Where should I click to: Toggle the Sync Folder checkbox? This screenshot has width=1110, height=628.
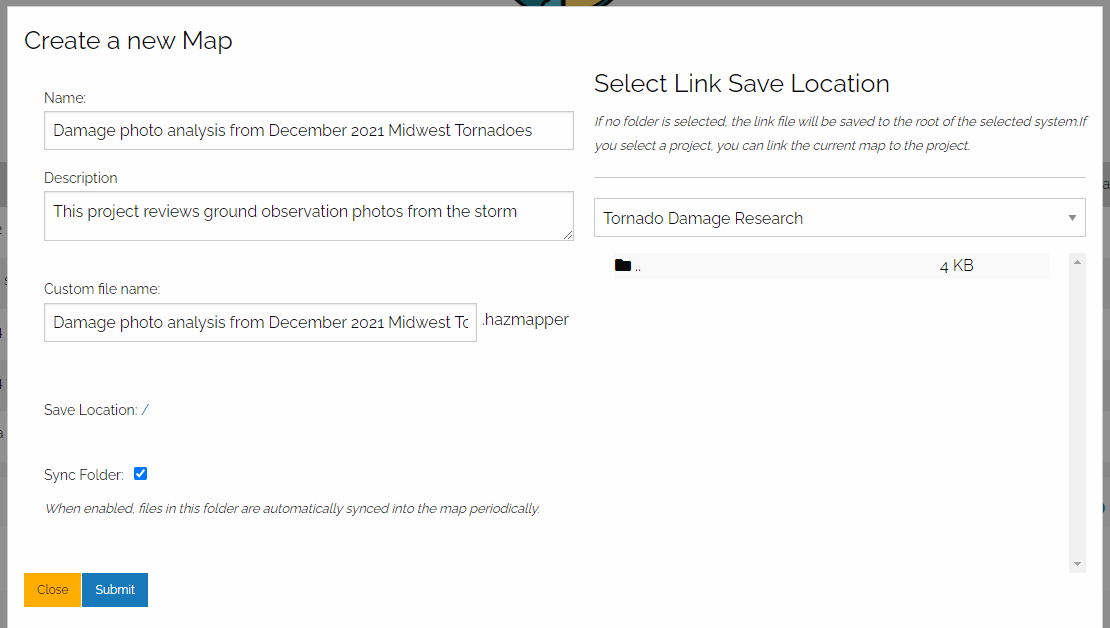pos(140,474)
